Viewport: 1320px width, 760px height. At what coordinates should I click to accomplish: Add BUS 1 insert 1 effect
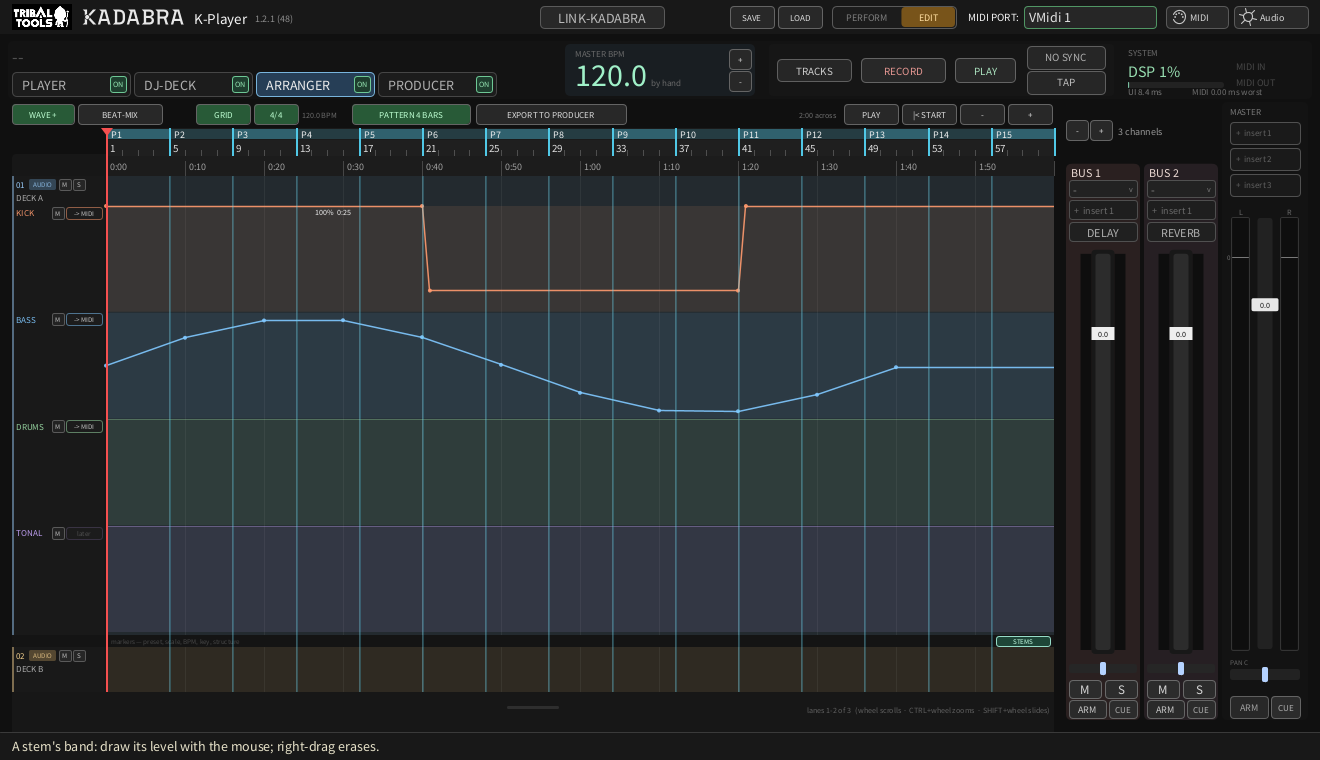1104,211
